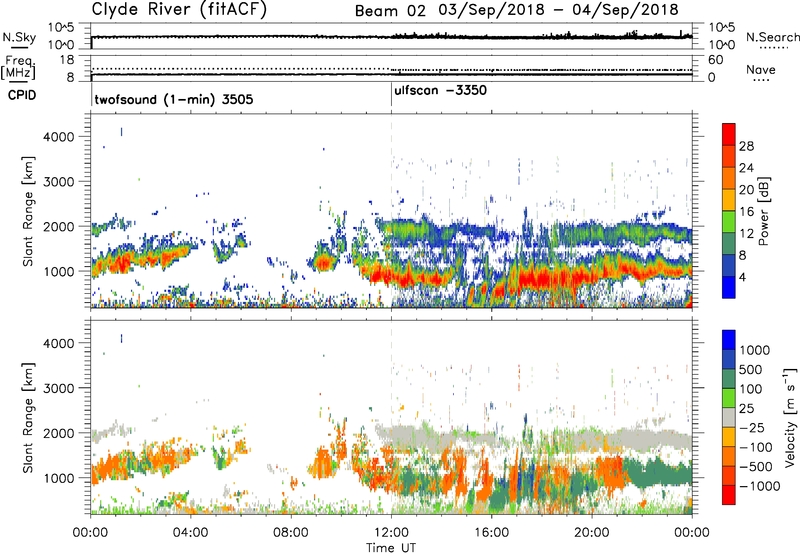The width and height of the screenshot is (800, 554).
Task: Select the 'Beam 02' label in the header
Action: click(x=390, y=11)
